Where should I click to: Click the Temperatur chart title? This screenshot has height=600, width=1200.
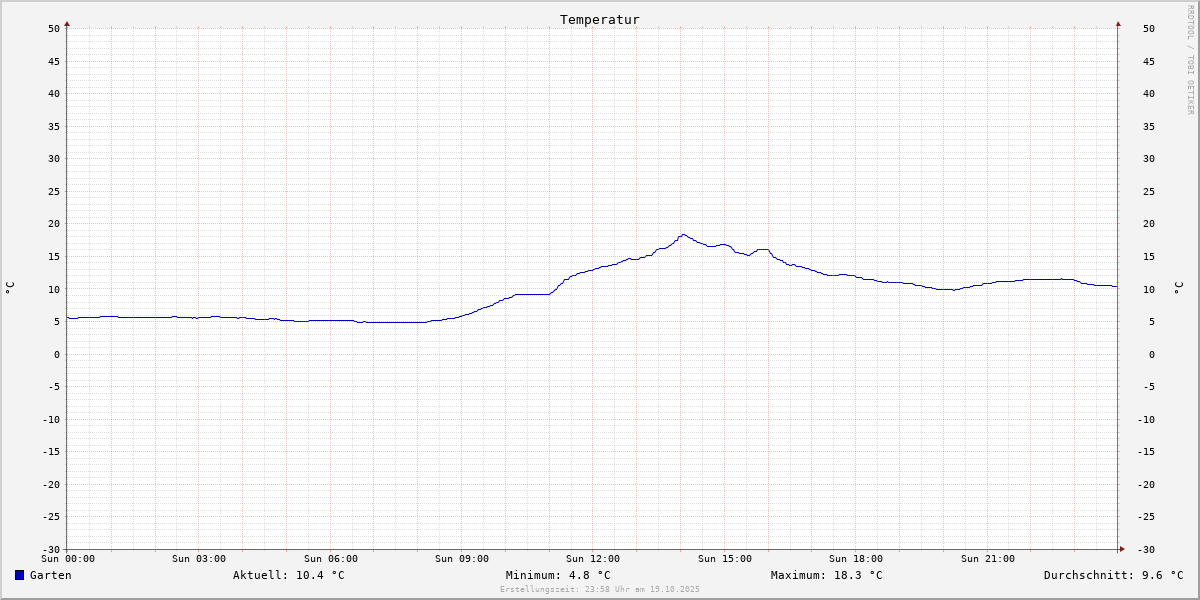tap(600, 19)
